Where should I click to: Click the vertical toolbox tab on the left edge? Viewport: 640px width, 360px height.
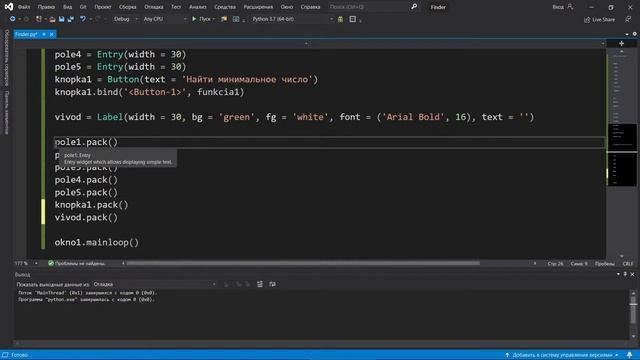(6, 113)
